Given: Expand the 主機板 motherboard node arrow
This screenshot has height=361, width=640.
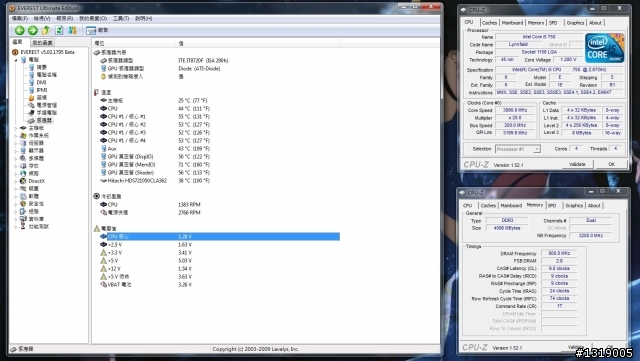Looking at the screenshot, I should point(16,128).
